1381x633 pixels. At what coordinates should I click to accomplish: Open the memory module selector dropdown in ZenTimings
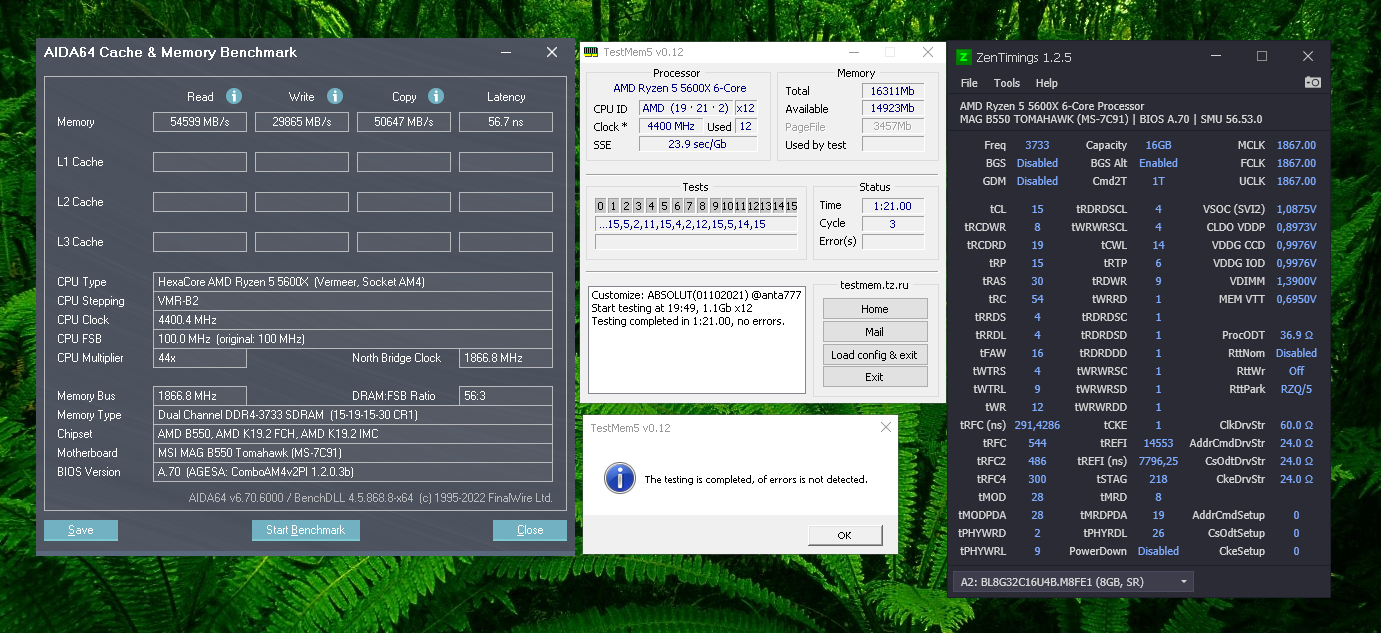(1072, 581)
